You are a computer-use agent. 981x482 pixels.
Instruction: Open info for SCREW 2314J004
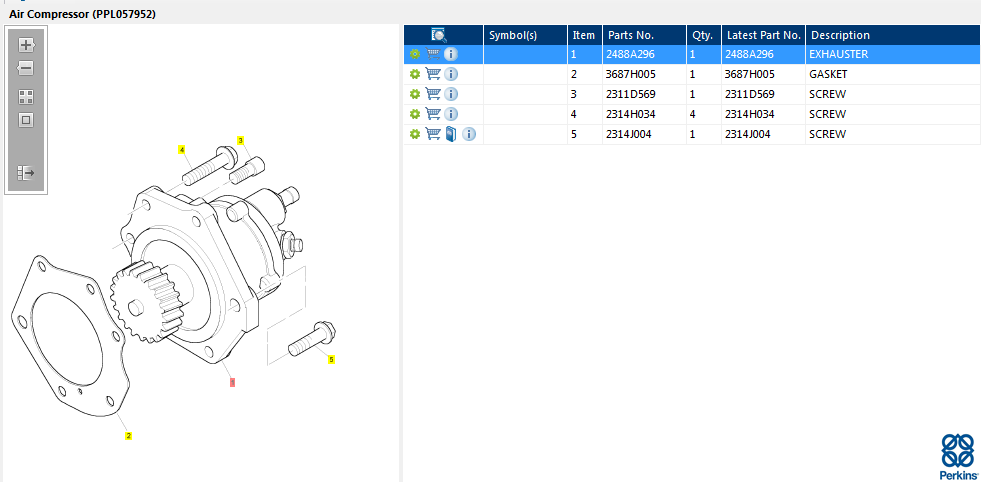469,135
